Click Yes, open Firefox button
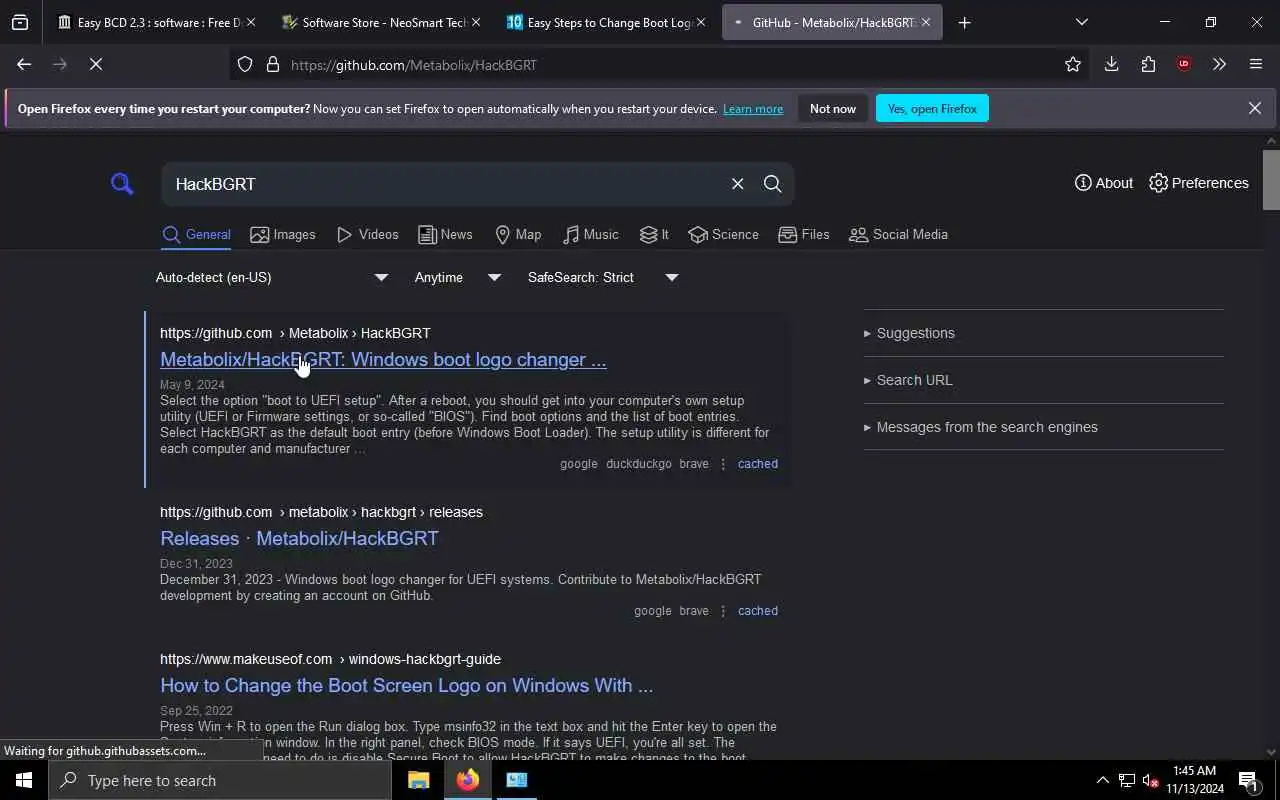 point(932,108)
